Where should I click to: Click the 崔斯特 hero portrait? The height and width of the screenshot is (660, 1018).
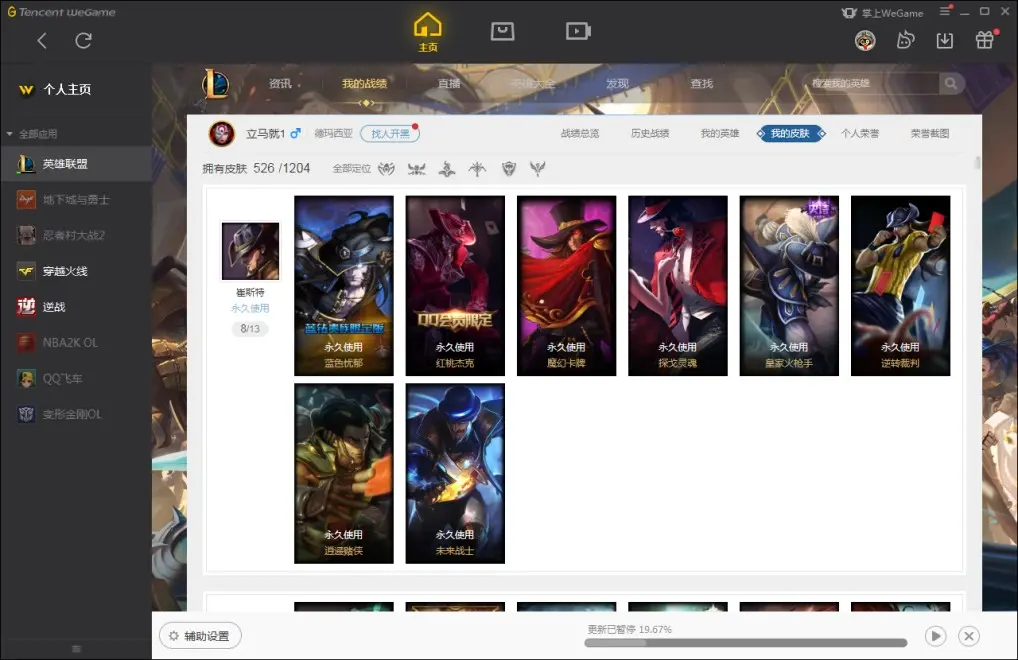[250, 251]
